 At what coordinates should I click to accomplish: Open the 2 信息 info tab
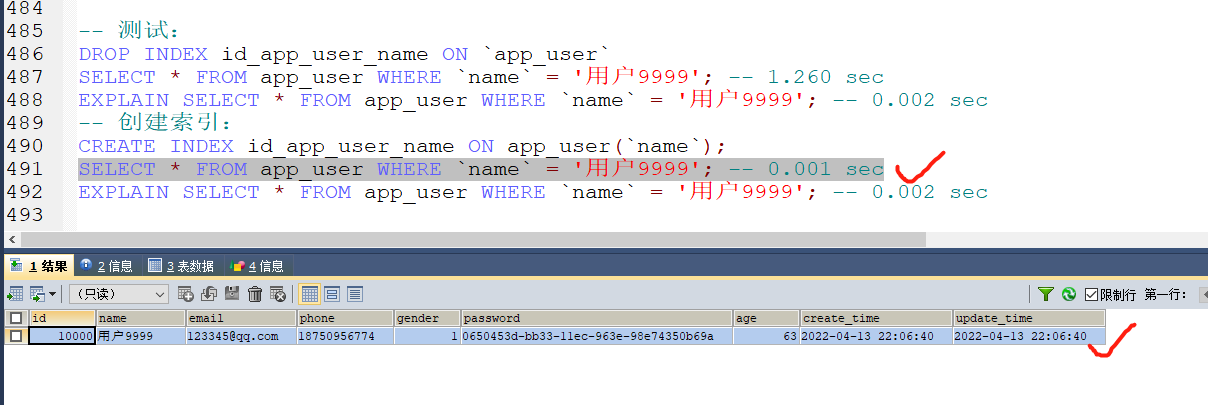107,265
